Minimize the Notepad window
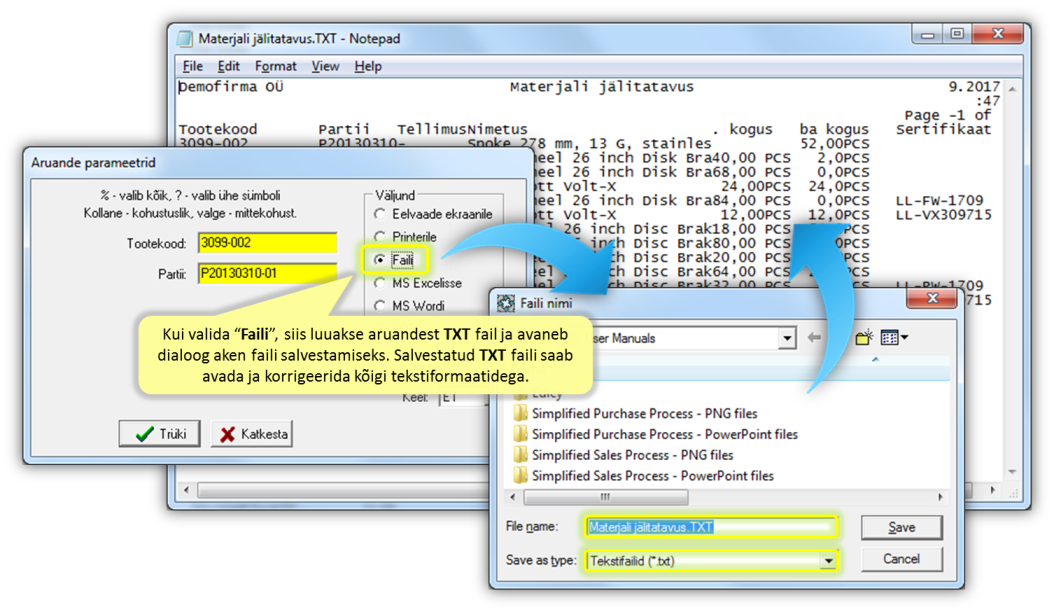This screenshot has height=612, width=1054. 928,34
